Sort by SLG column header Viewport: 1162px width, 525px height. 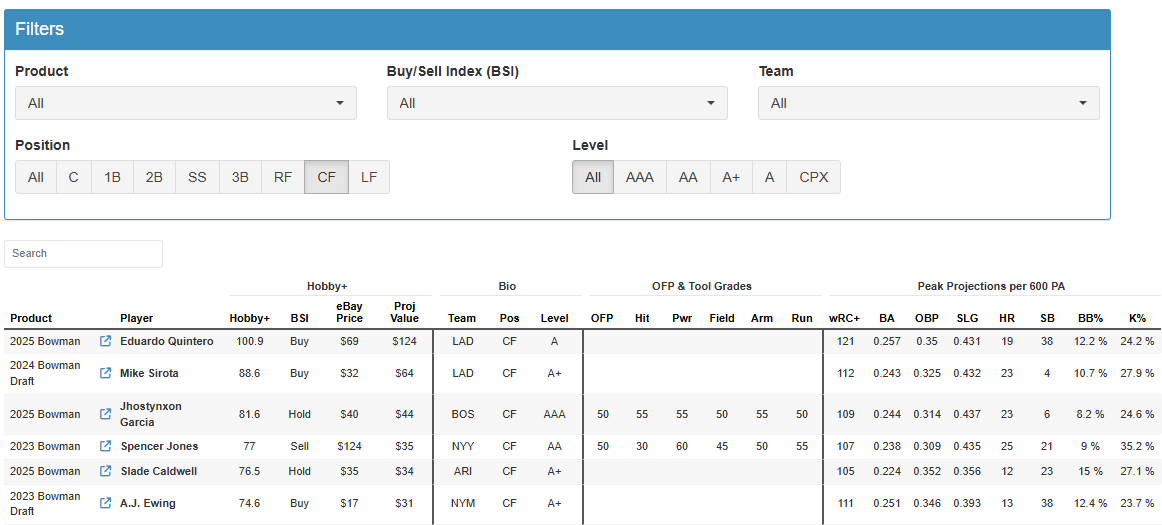pyautogui.click(x=966, y=318)
